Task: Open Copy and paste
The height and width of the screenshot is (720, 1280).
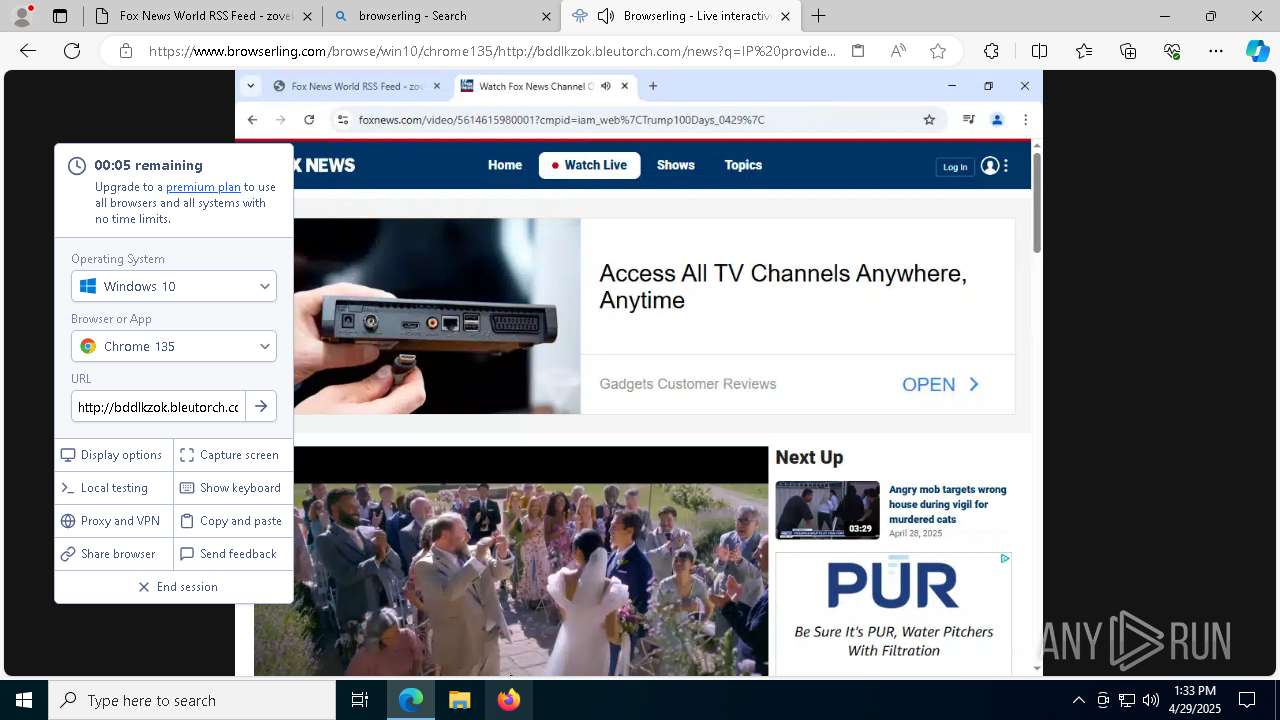Action: click(232, 521)
